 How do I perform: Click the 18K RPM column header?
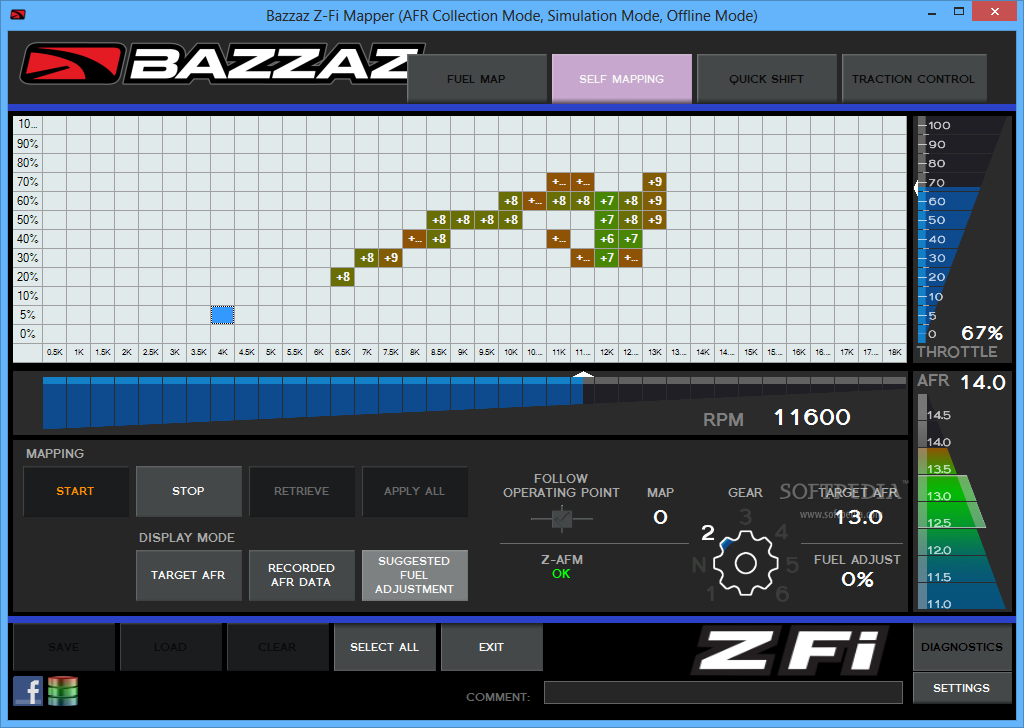895,352
